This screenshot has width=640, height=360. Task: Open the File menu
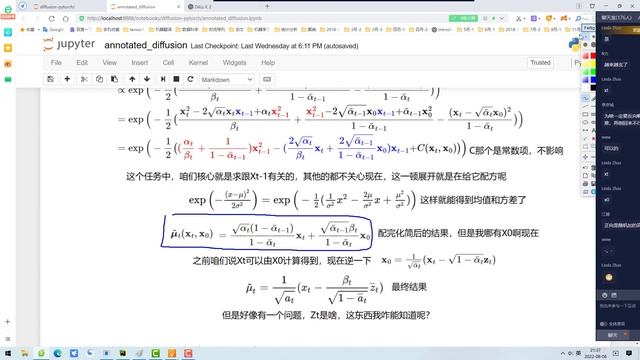[56, 62]
